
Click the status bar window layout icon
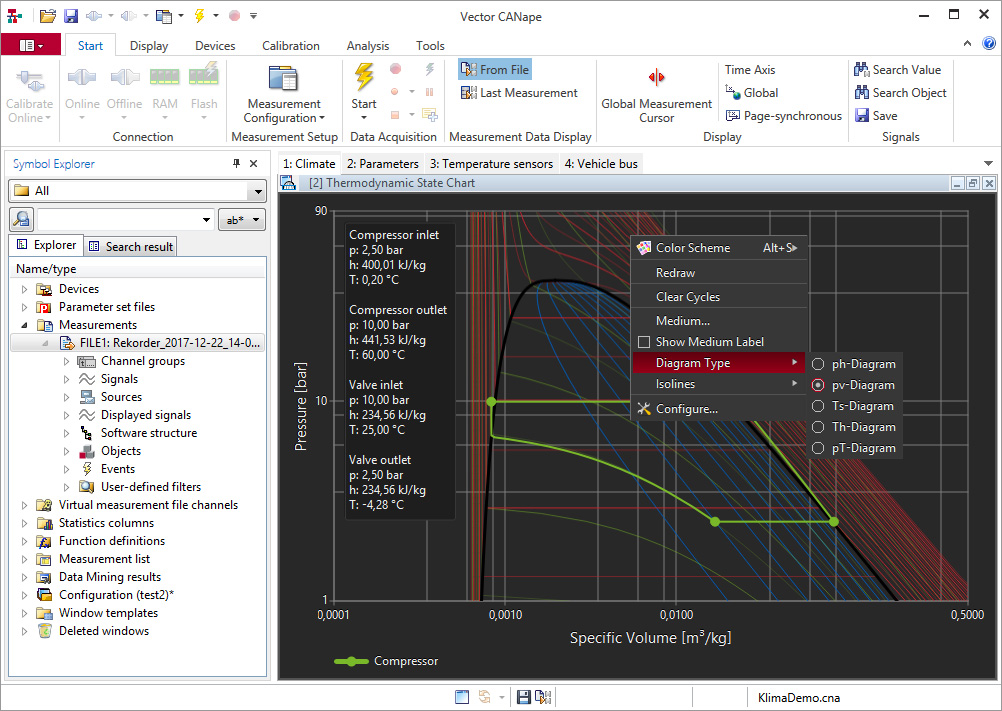tap(461, 697)
